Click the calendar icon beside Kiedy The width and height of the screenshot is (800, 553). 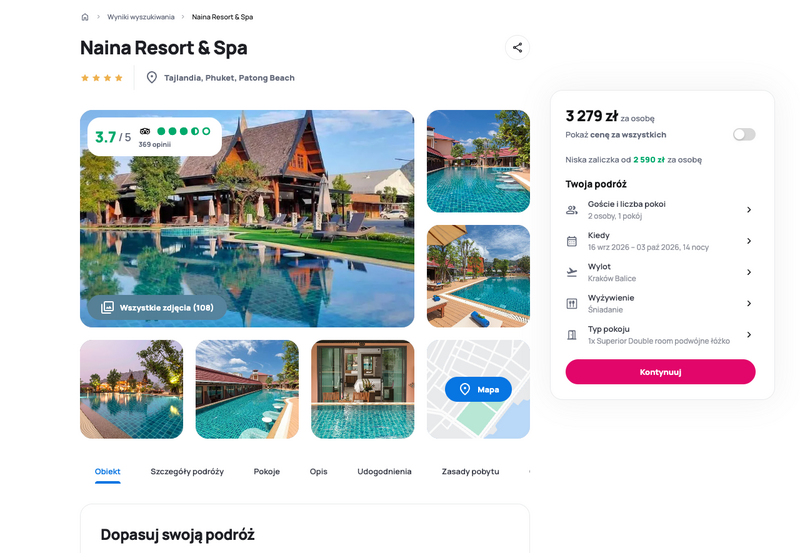[x=572, y=241]
